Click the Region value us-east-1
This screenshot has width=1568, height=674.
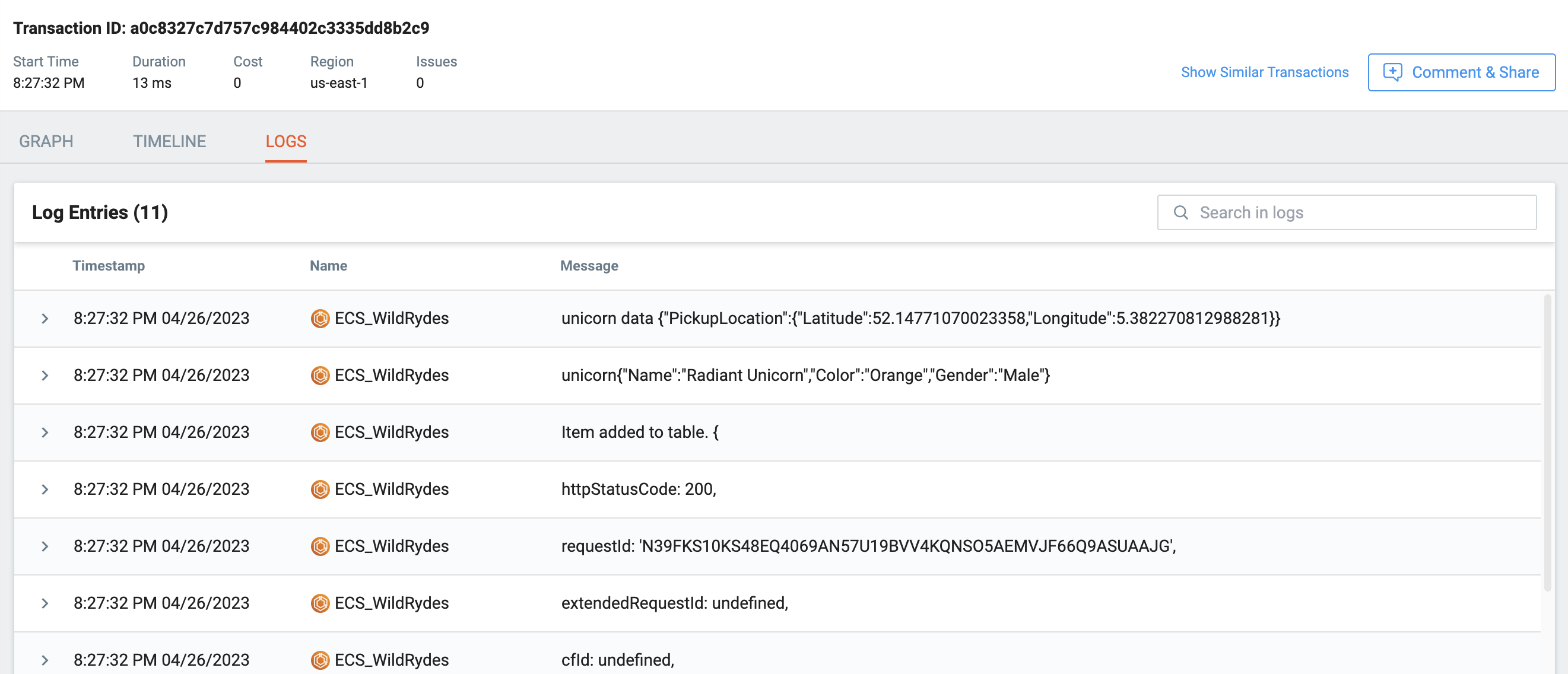(339, 82)
